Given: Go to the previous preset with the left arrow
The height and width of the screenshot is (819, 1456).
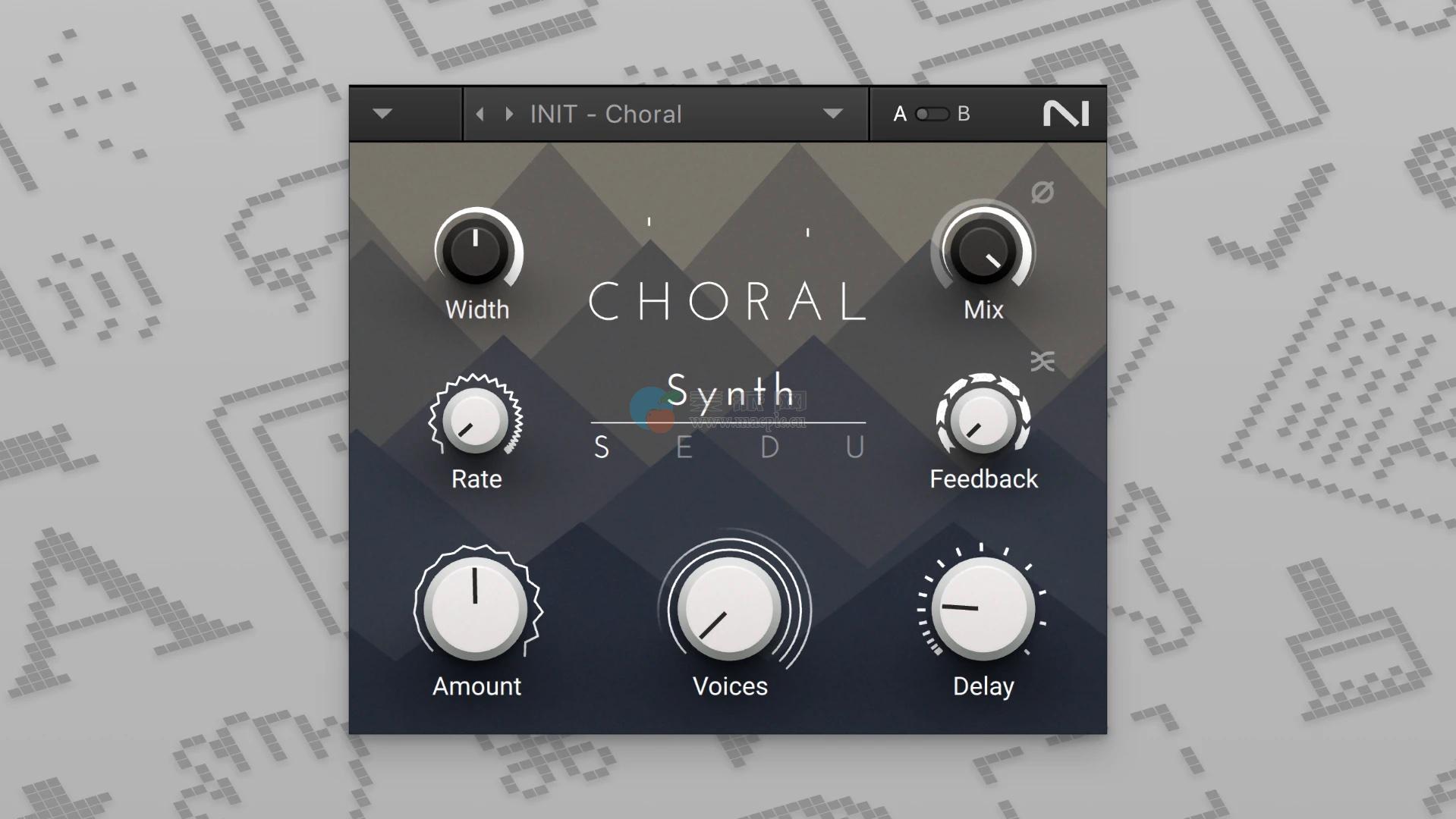Looking at the screenshot, I should click(480, 115).
